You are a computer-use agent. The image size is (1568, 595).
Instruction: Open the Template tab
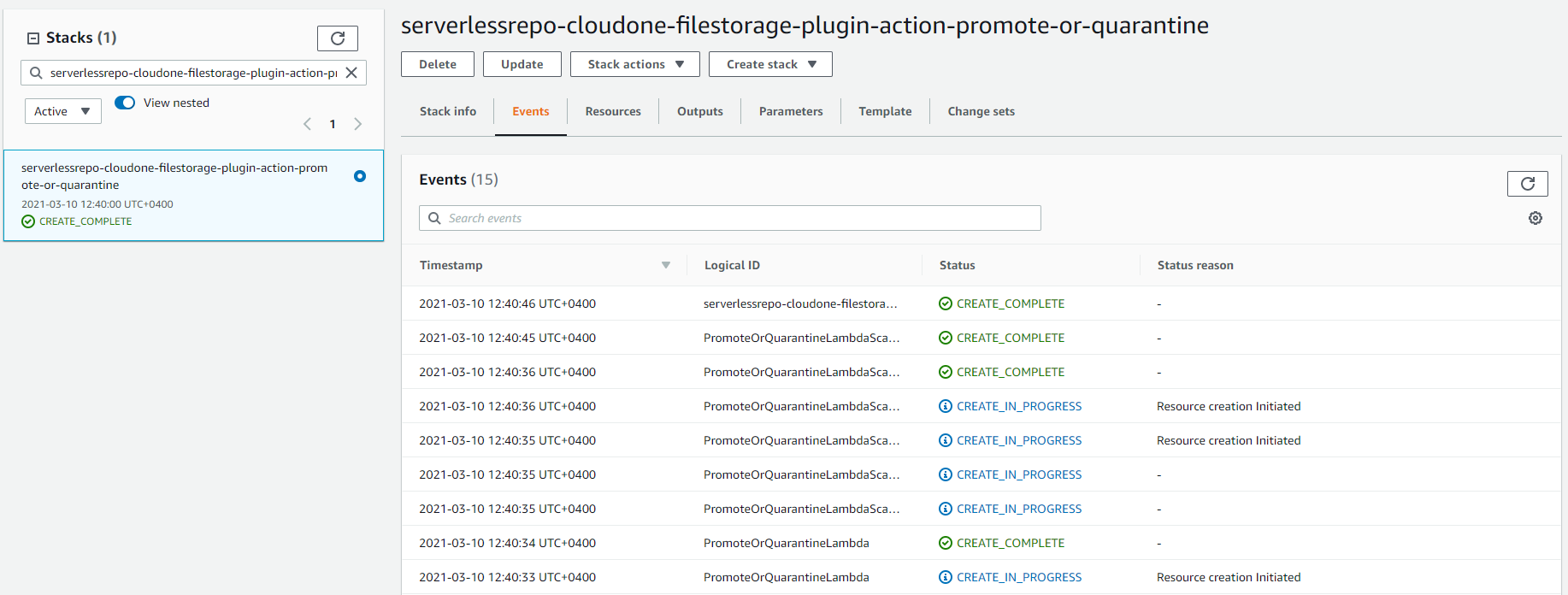pyautogui.click(x=885, y=111)
